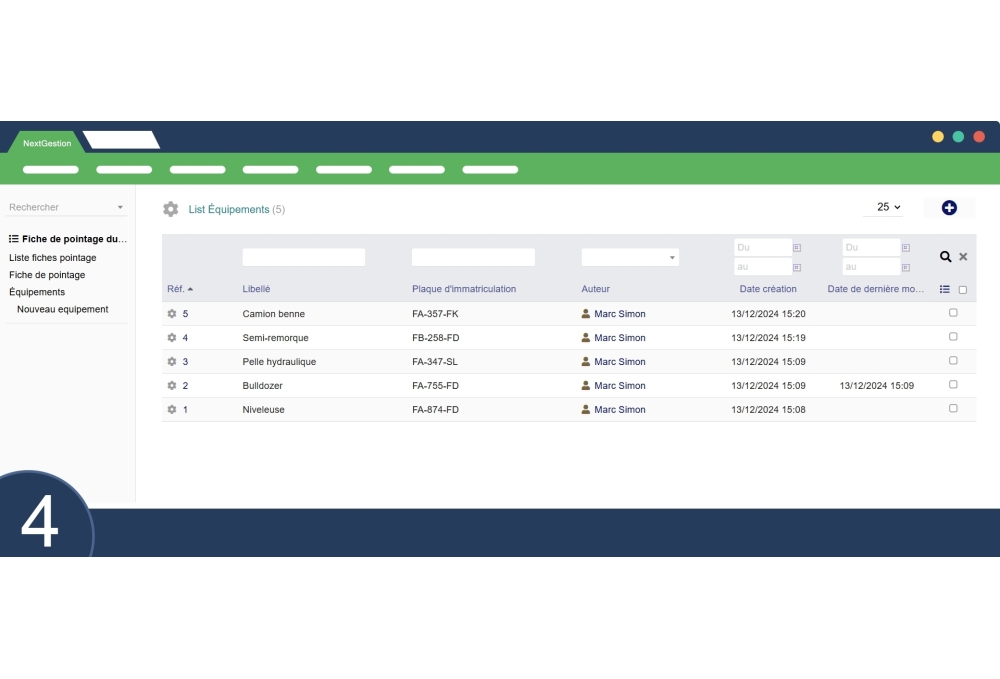Open the Auteur filter dropdown
This screenshot has height=679, width=1000.
click(630, 257)
